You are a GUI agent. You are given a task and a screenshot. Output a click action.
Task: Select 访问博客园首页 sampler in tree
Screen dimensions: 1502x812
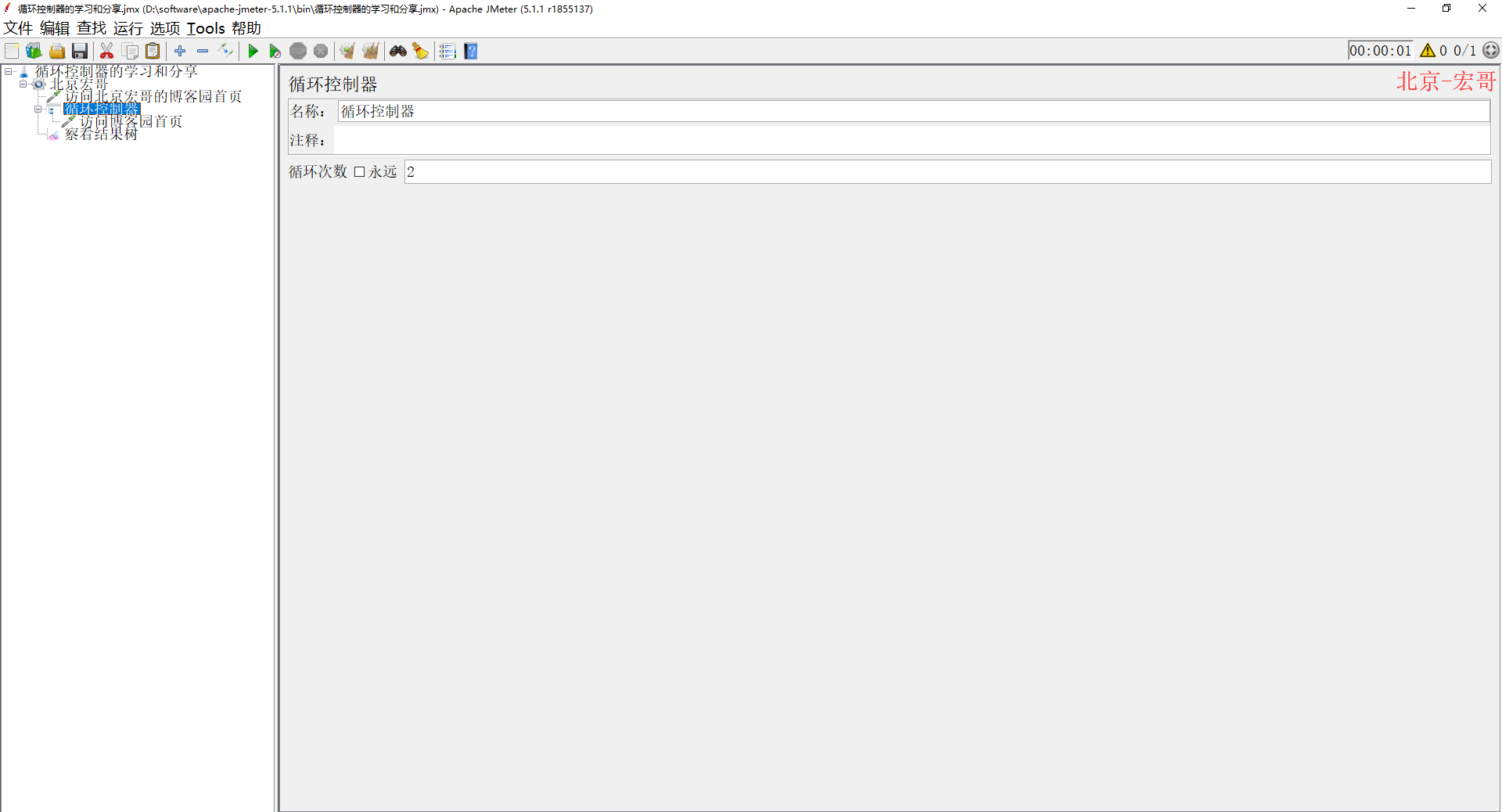coord(131,121)
